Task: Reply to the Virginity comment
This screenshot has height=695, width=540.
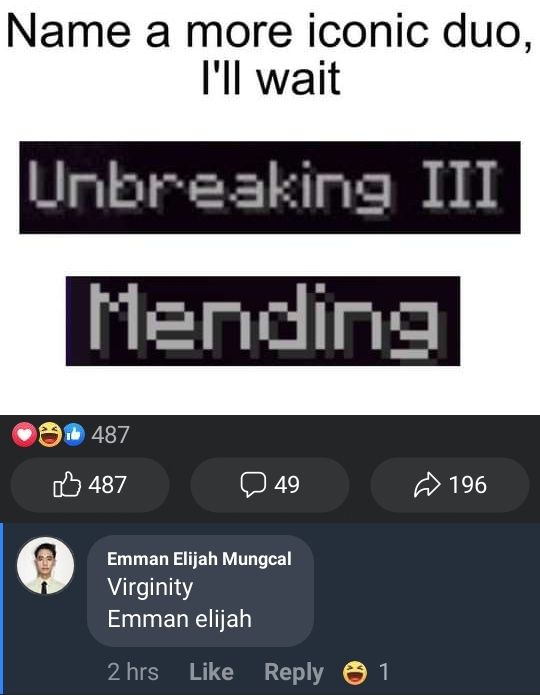Action: (293, 672)
